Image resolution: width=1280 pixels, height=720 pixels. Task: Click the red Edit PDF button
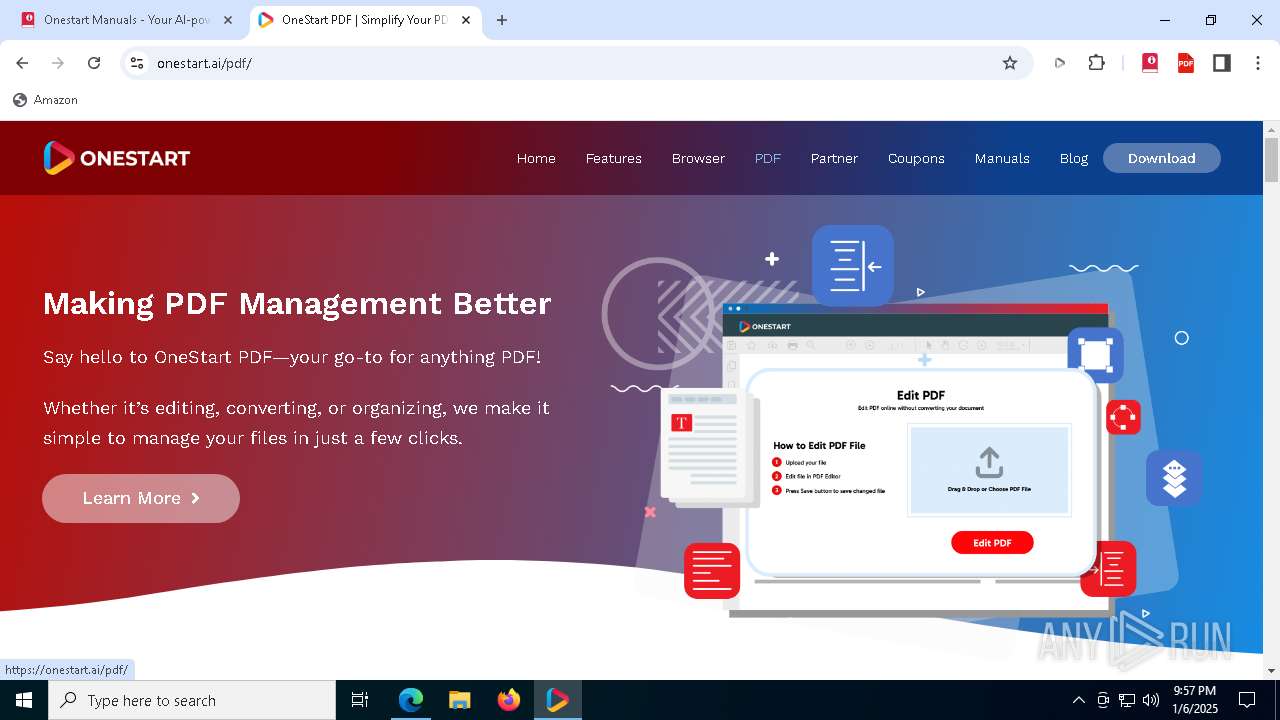pyautogui.click(x=992, y=543)
